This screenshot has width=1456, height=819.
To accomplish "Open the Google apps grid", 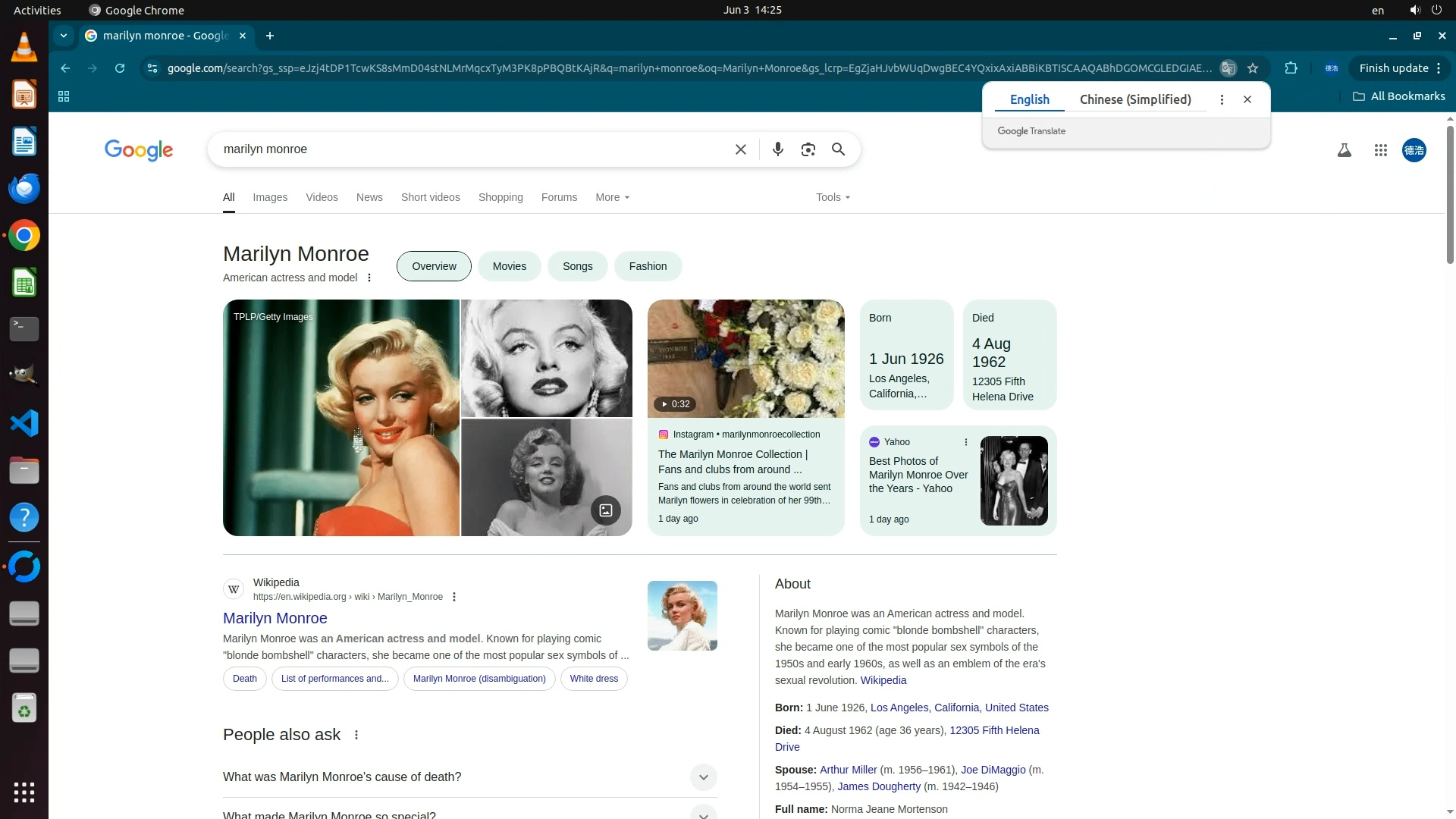I will coord(1380,150).
